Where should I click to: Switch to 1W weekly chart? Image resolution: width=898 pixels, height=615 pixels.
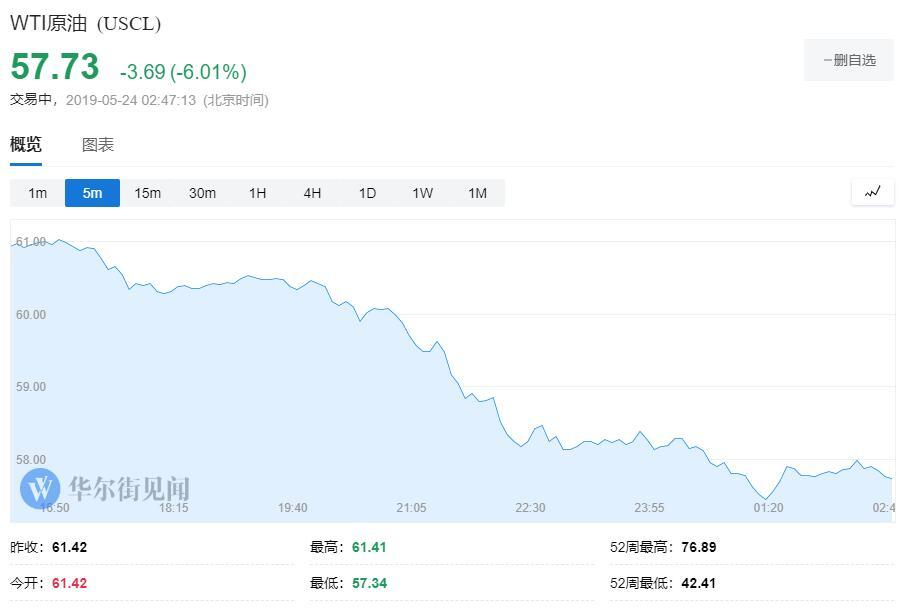[x=422, y=193]
